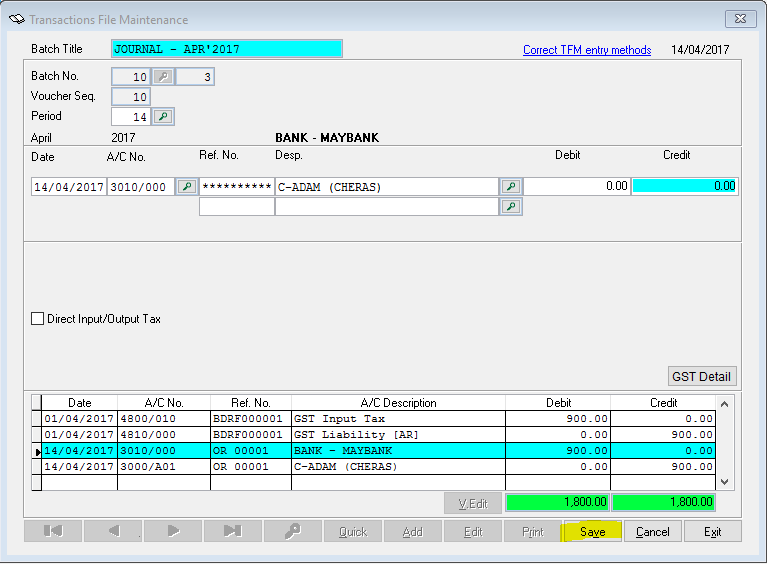Click the Batch No. lookup magnifier icon
Viewport: 767px width, 564px height.
click(163, 77)
